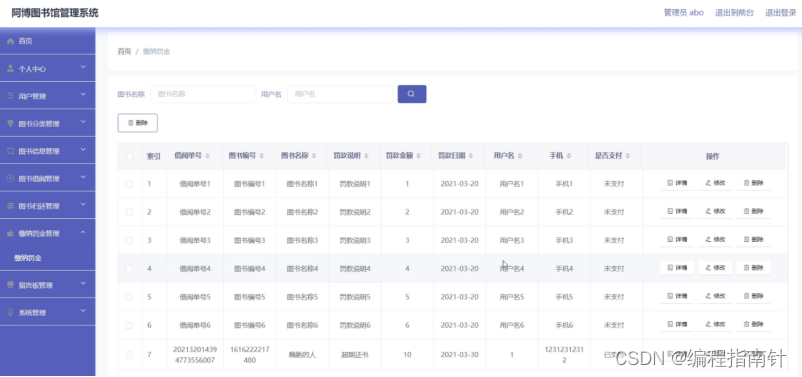
Task: Open 详情 for row 借阅单号1
Action: pos(677,183)
